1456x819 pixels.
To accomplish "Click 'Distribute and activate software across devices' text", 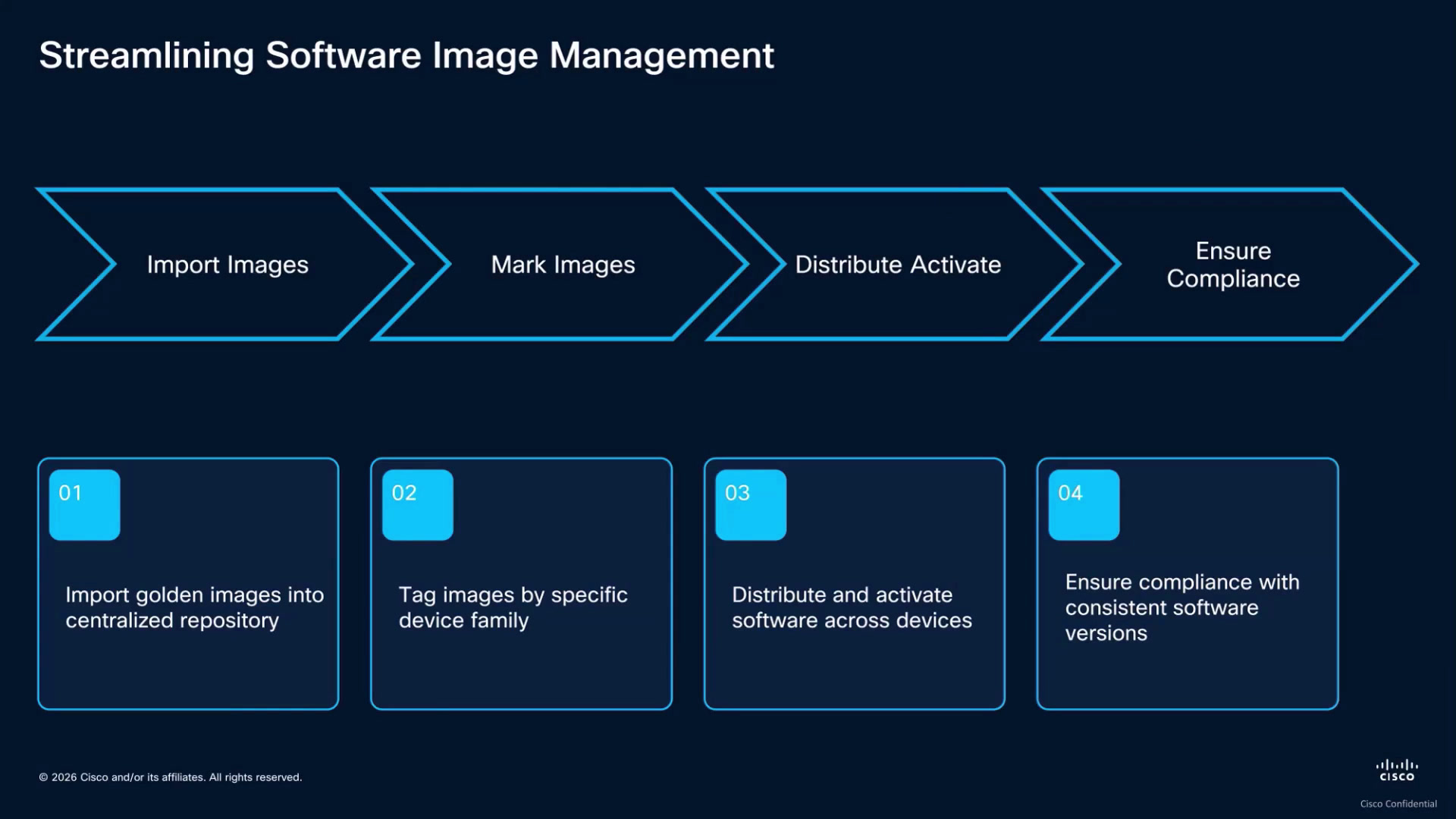I will [852, 607].
